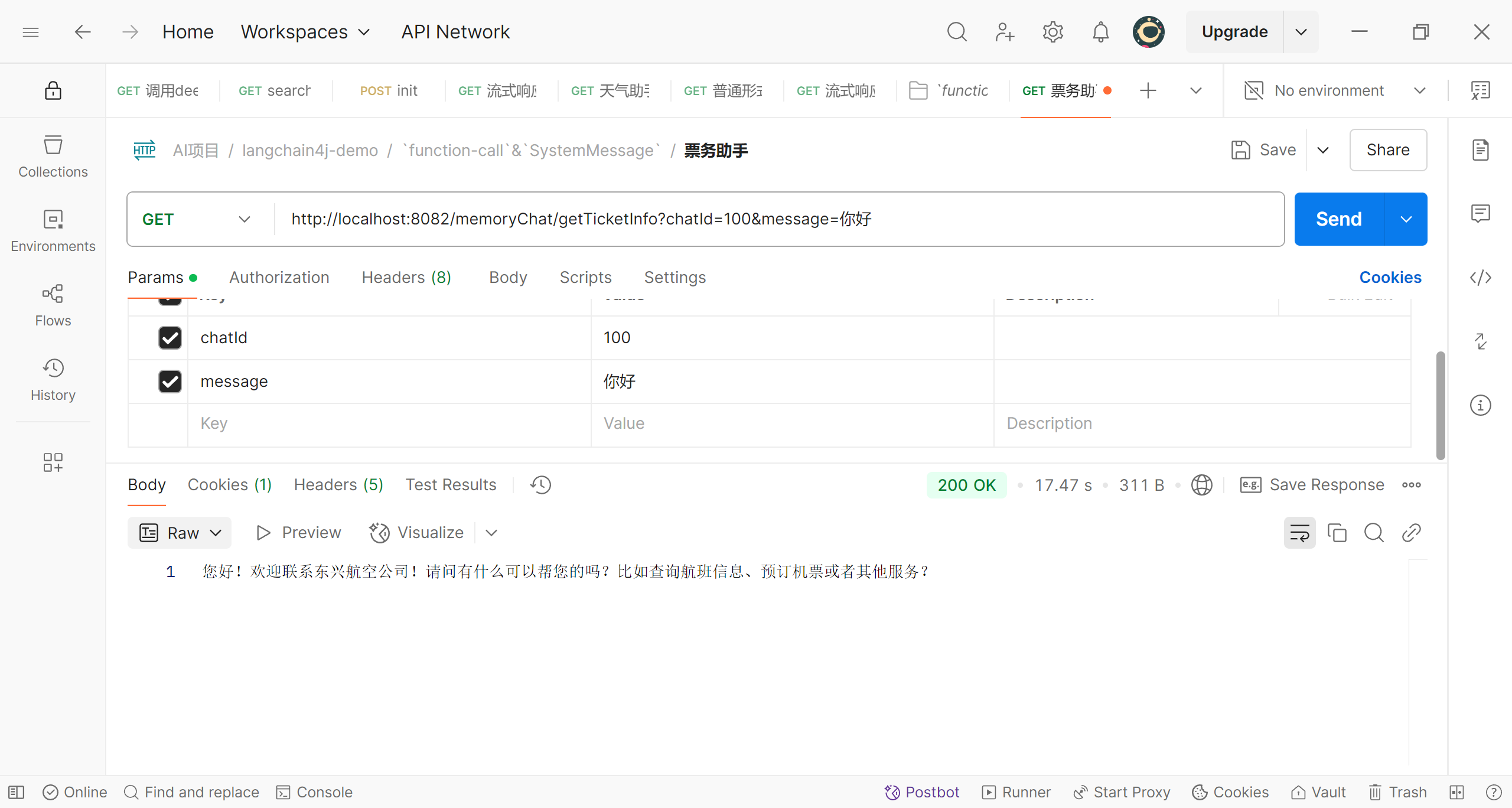Expand the Raw format dropdown
Screen dimensions: 1512x808
tap(180, 533)
